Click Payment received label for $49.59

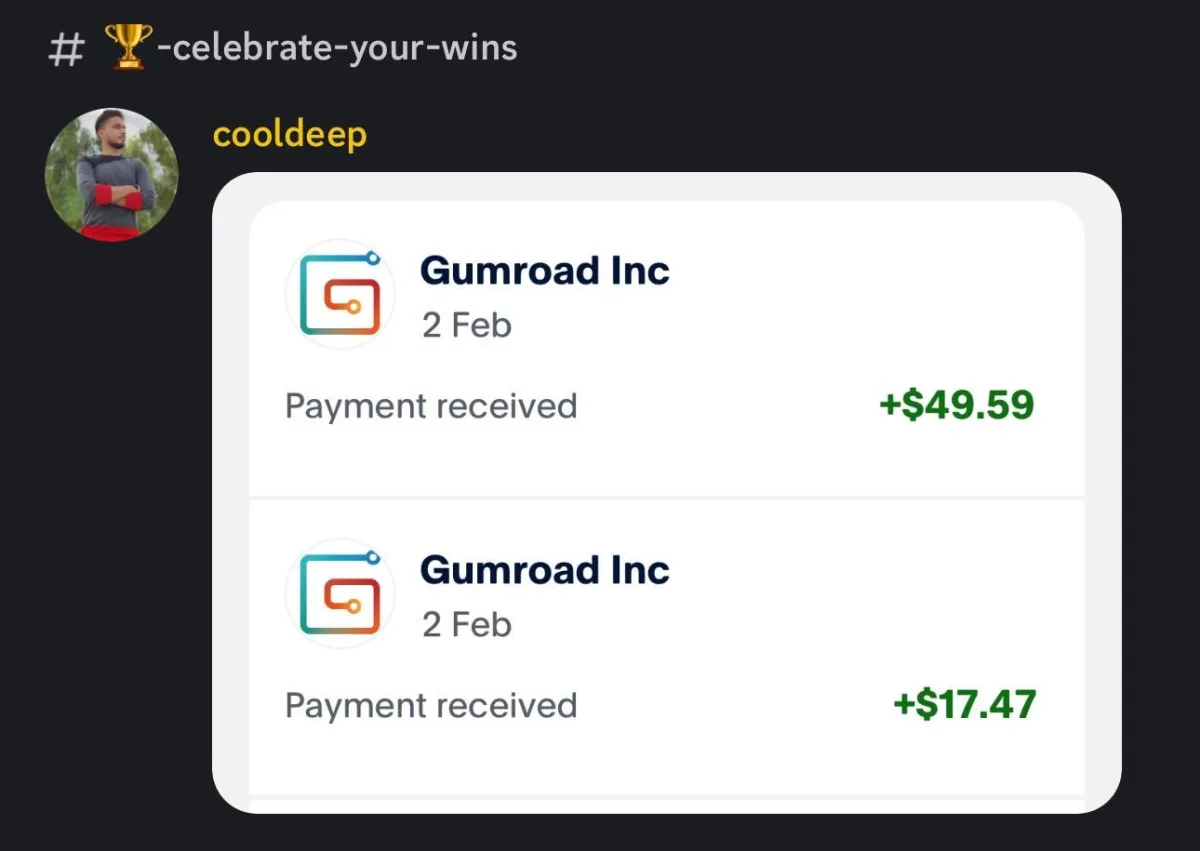point(431,406)
